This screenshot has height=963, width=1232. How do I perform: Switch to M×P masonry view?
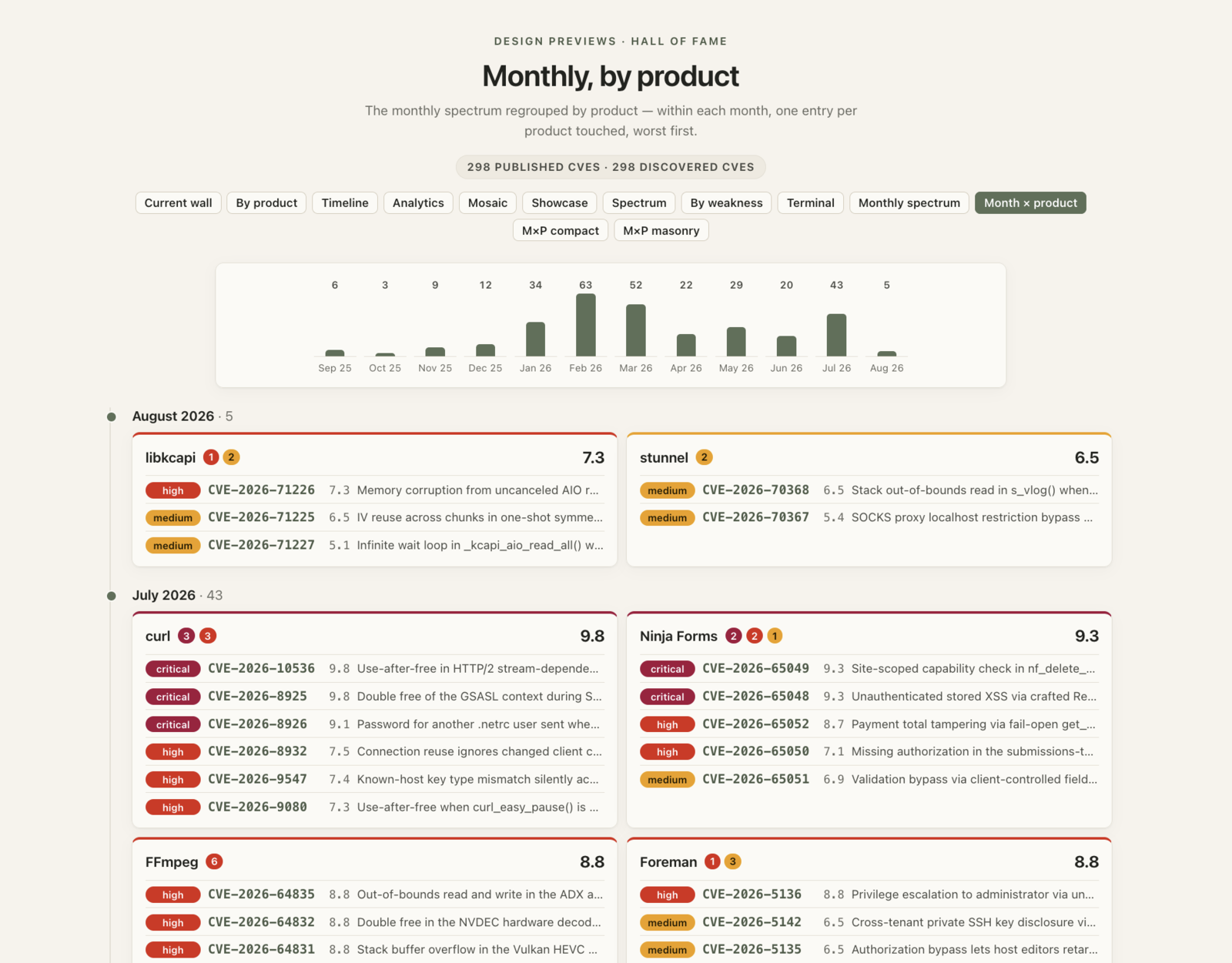coord(661,230)
